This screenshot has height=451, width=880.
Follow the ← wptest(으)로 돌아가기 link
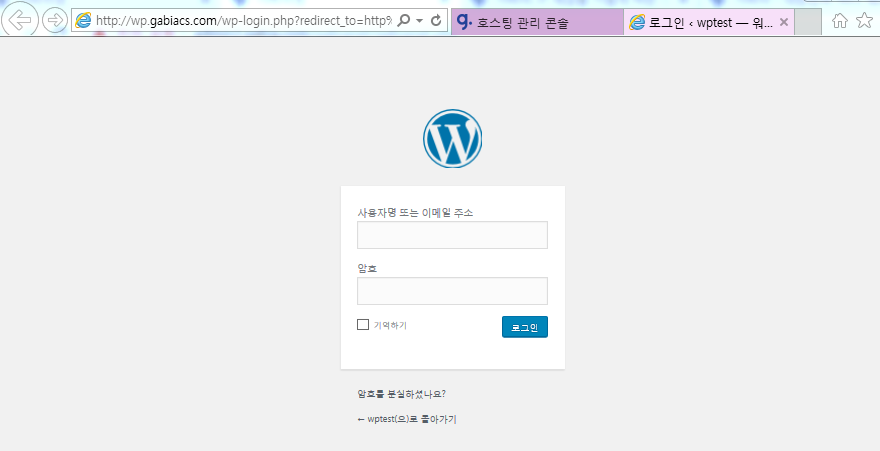pyautogui.click(x=407, y=419)
